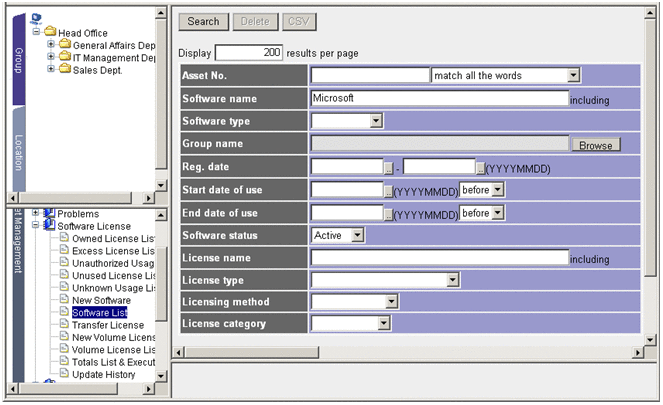Open the Software status dropdown
663x405 pixels.
point(358,235)
